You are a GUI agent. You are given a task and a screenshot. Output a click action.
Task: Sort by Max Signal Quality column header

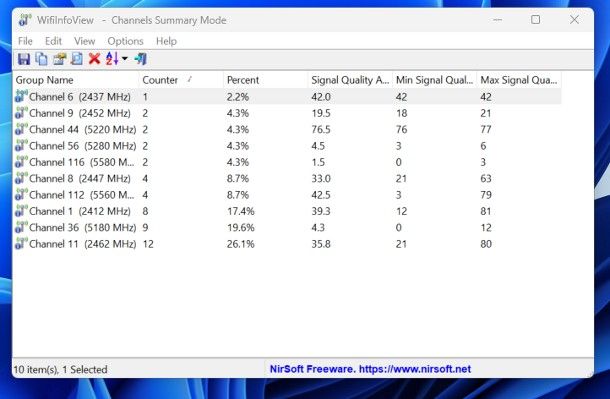coord(519,80)
